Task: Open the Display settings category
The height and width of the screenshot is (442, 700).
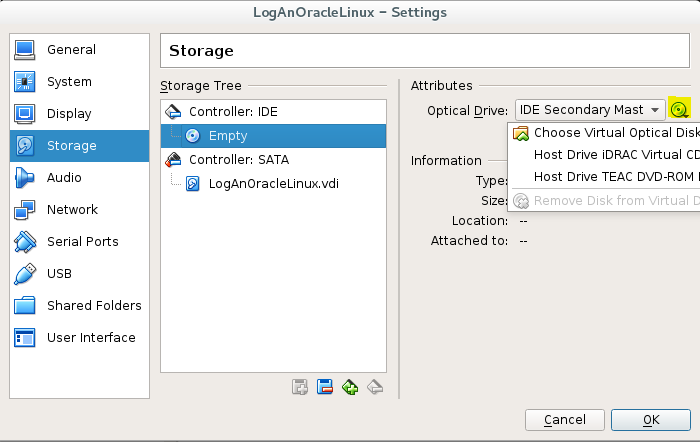Action: tap(79, 114)
